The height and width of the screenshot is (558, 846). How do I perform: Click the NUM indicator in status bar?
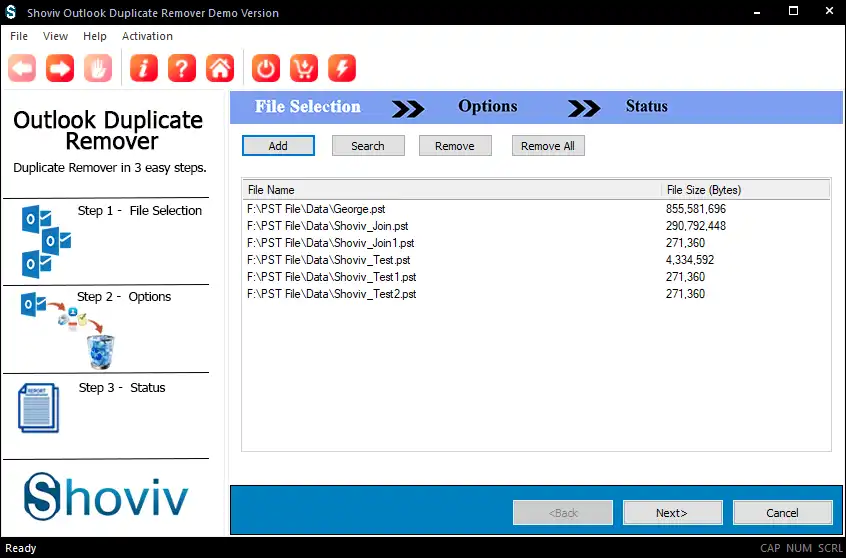pos(799,548)
